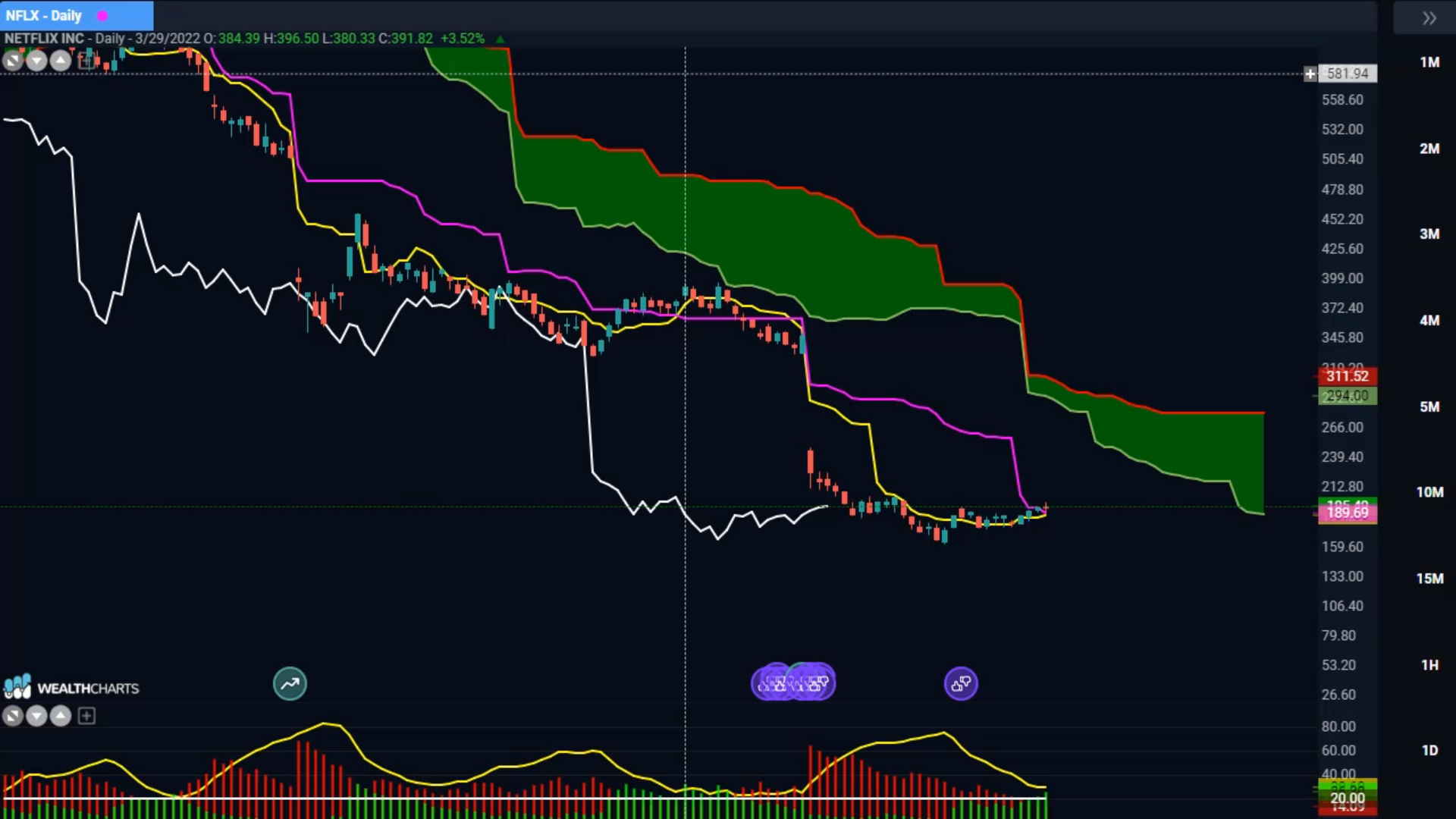Image resolution: width=1456 pixels, height=819 pixels.
Task: Open the lone purple event marker
Action: pyautogui.click(x=961, y=684)
